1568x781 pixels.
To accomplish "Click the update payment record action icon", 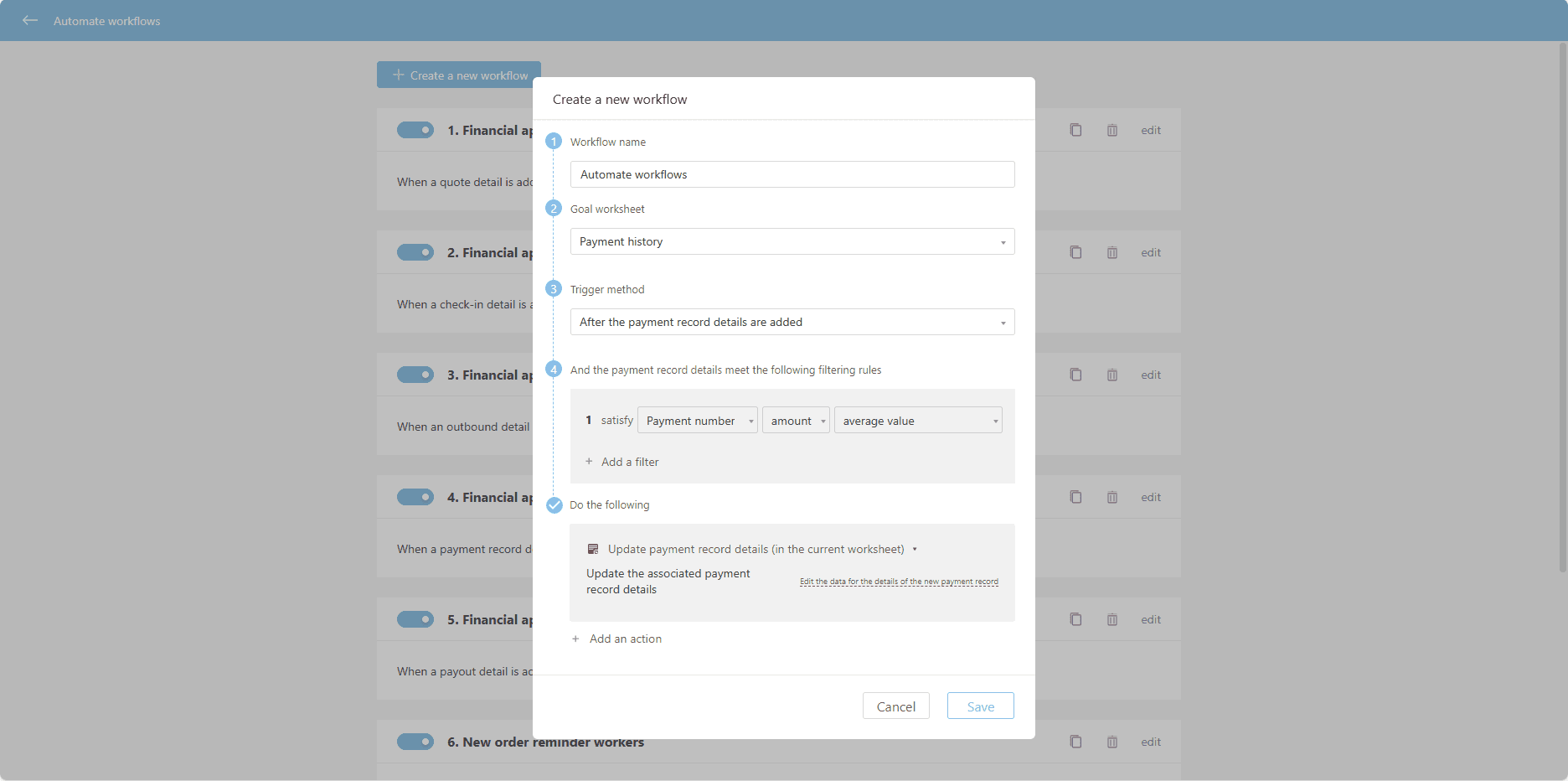I will 593,549.
